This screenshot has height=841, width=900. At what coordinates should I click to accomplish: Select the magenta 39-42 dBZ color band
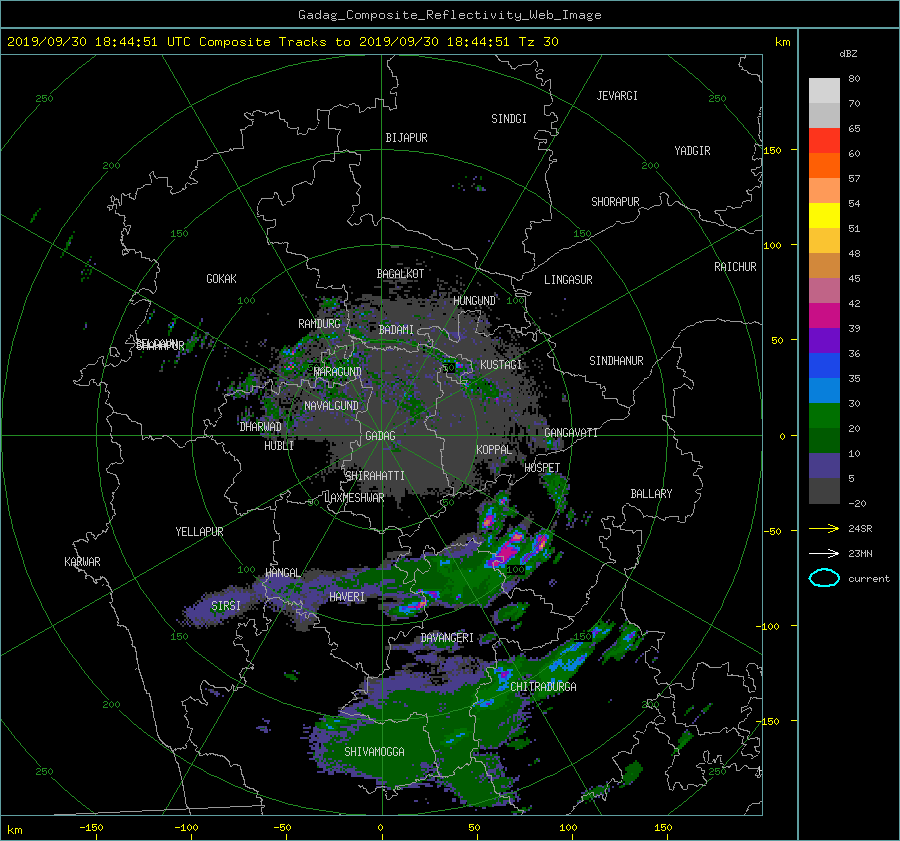click(824, 315)
